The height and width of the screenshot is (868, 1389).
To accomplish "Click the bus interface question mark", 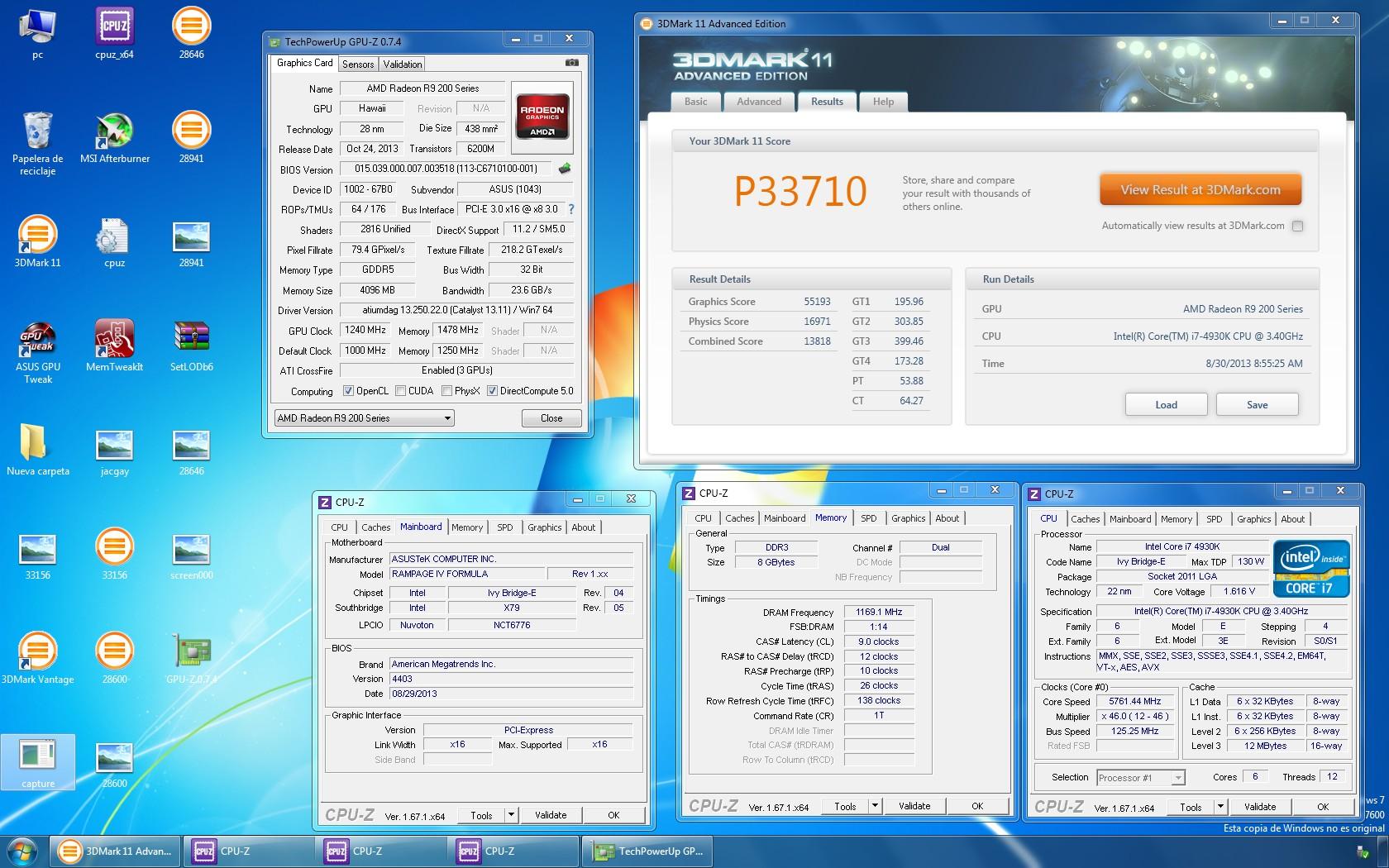I will tap(570, 209).
